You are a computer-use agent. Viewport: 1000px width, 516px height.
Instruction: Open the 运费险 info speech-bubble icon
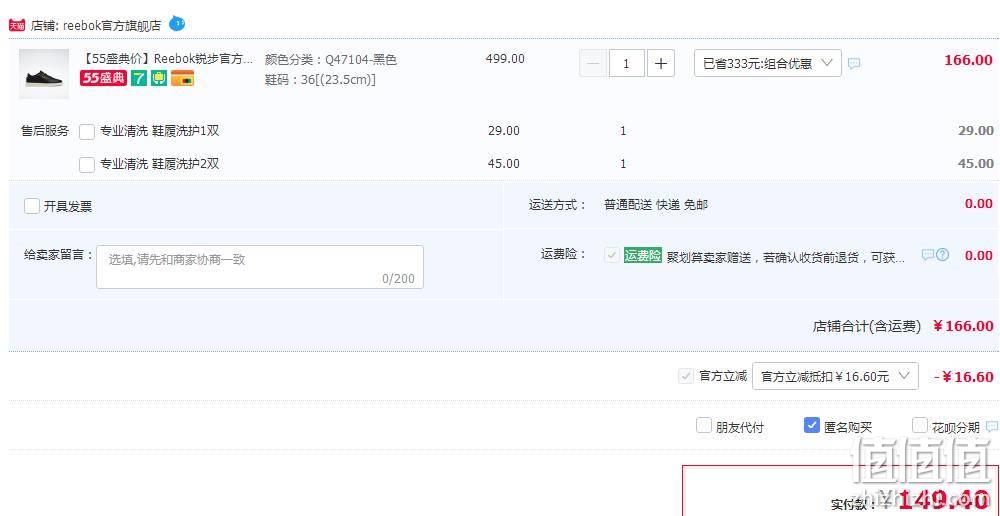pos(928,255)
